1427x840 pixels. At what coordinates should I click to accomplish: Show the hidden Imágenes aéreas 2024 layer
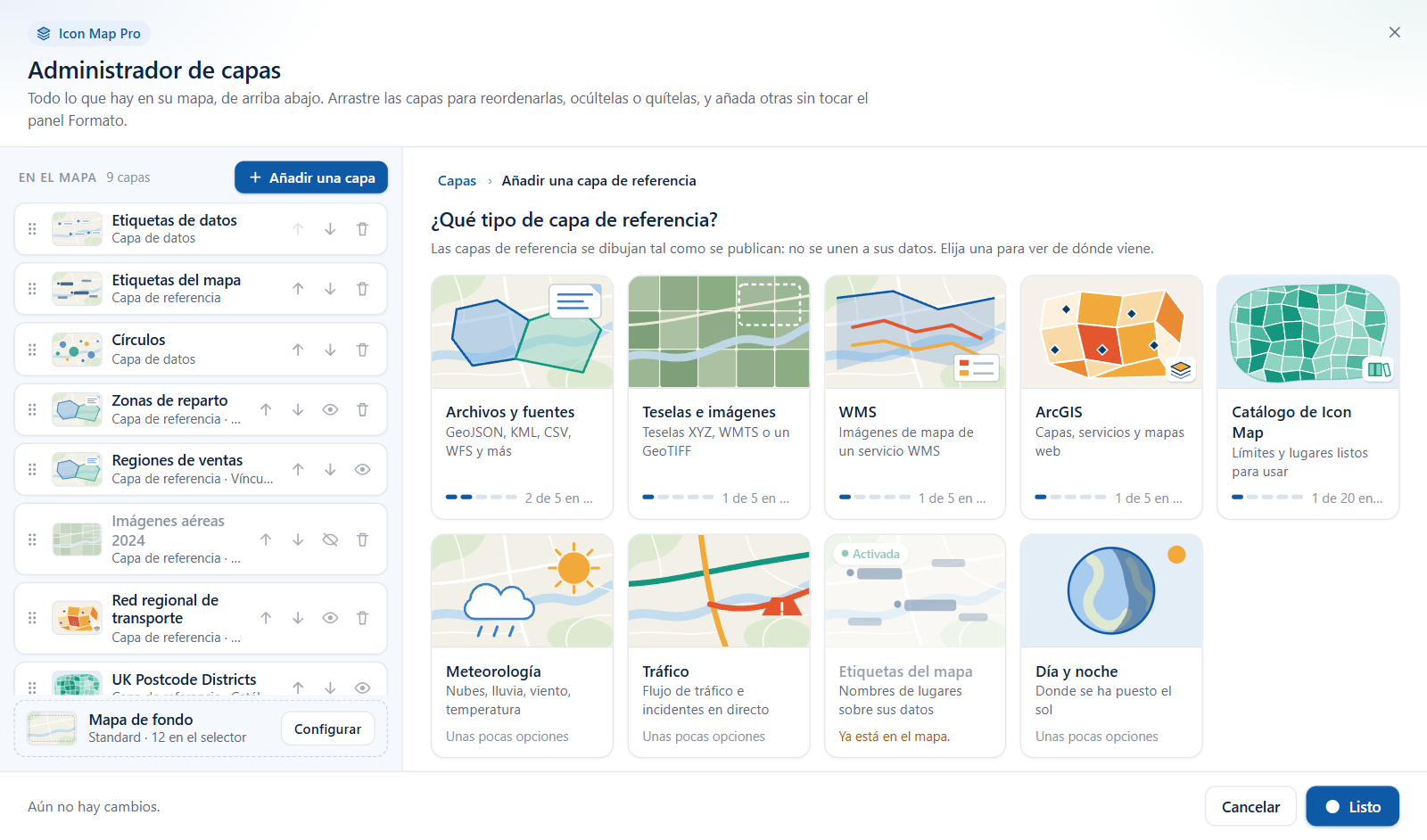coord(330,539)
